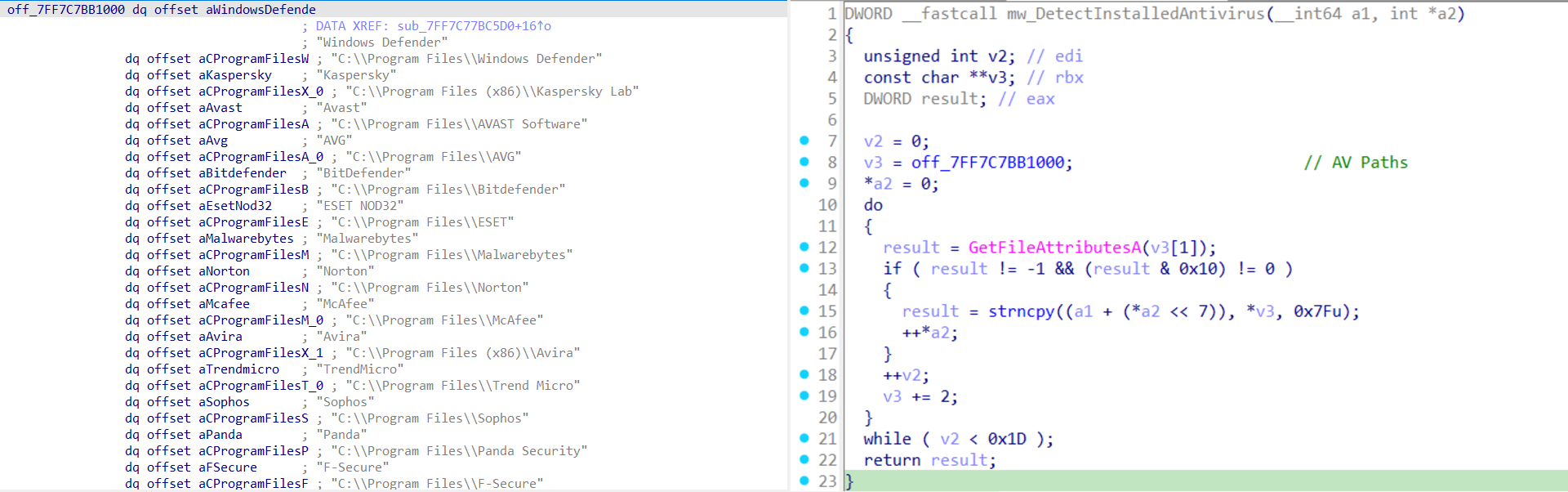The width and height of the screenshot is (1568, 492).
Task: Click the aEsetNod32 offset name
Action: click(235, 206)
